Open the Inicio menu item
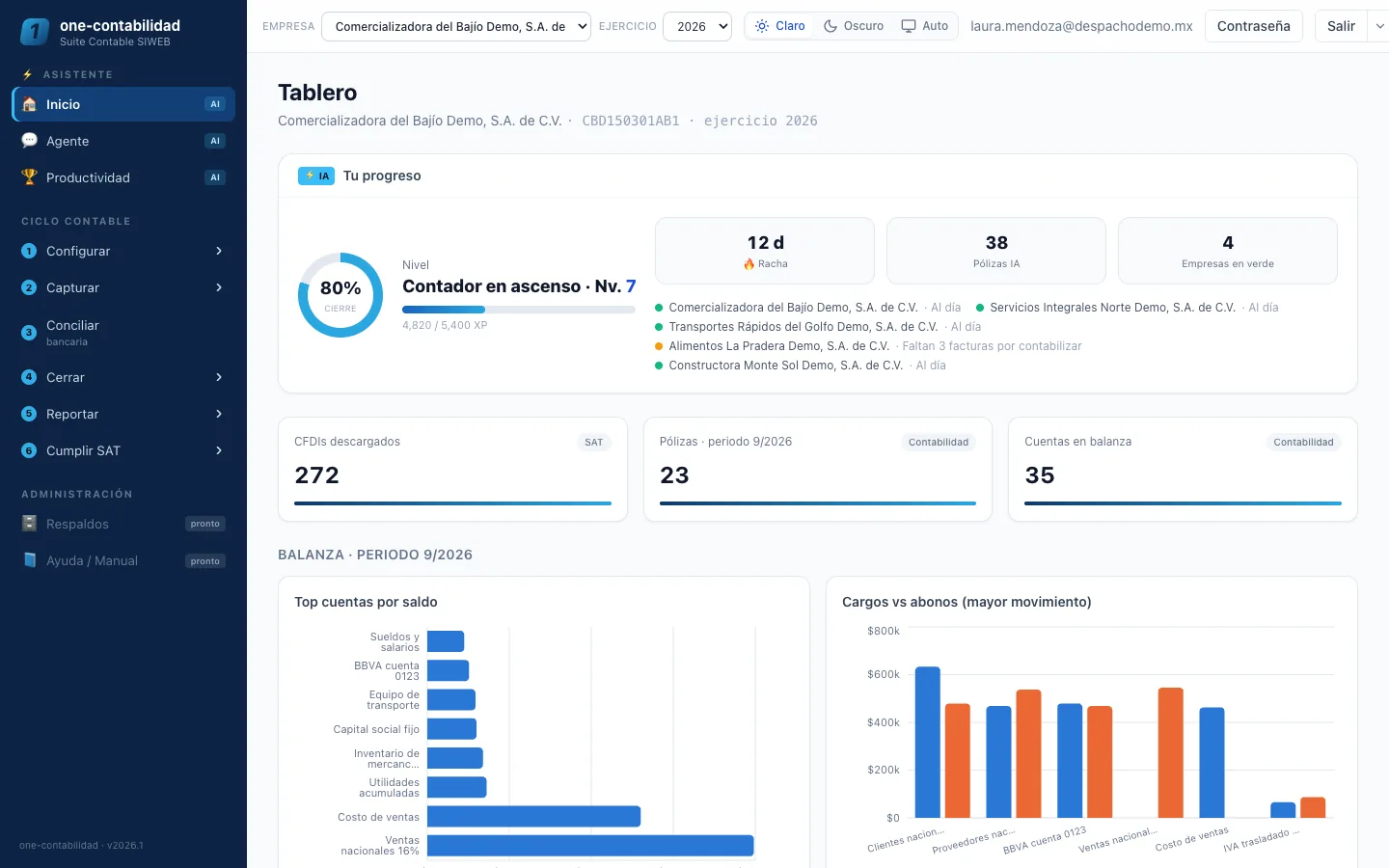The width and height of the screenshot is (1389, 868). (x=123, y=104)
